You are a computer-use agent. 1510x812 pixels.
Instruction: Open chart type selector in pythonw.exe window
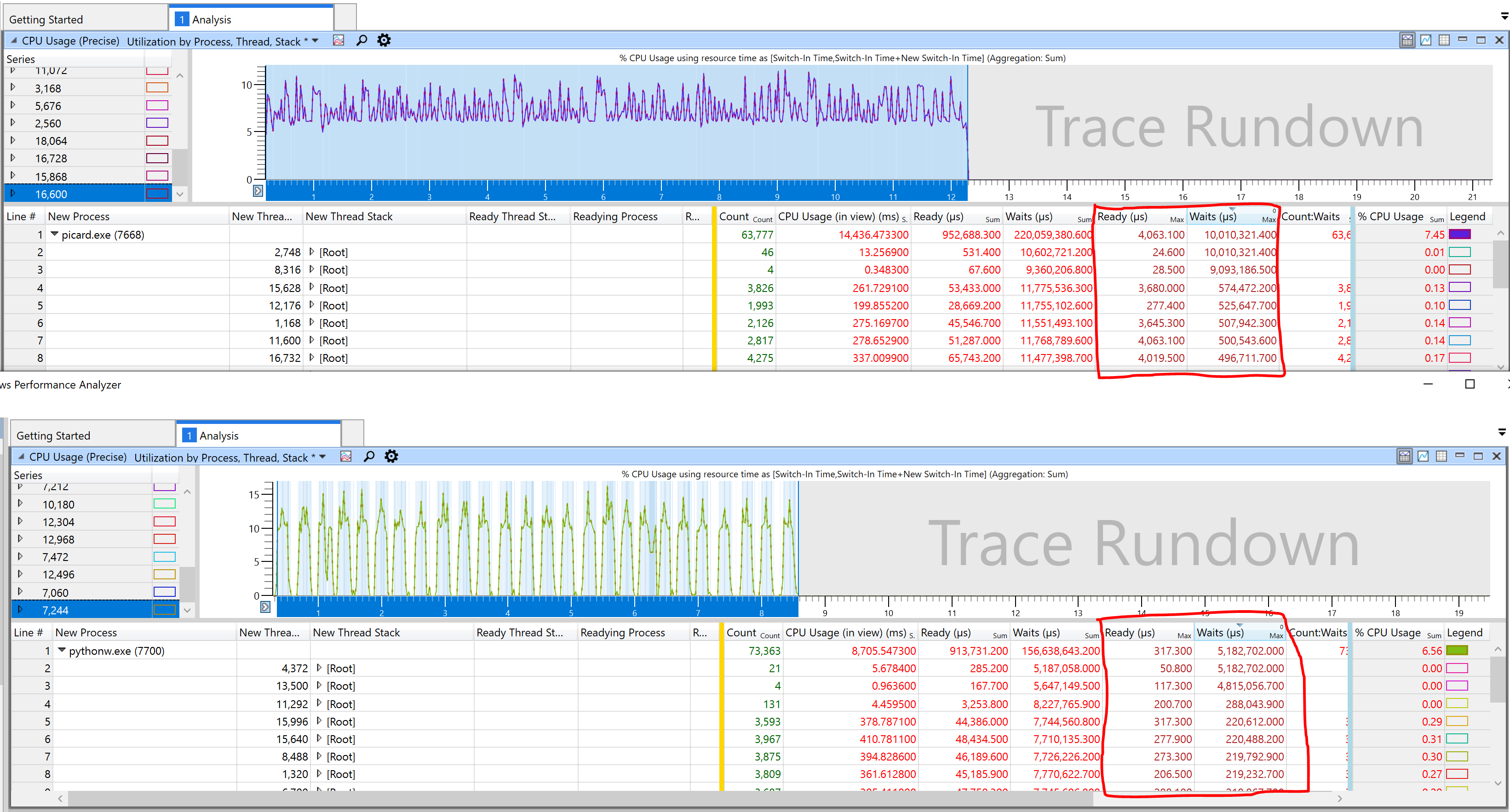[346, 457]
